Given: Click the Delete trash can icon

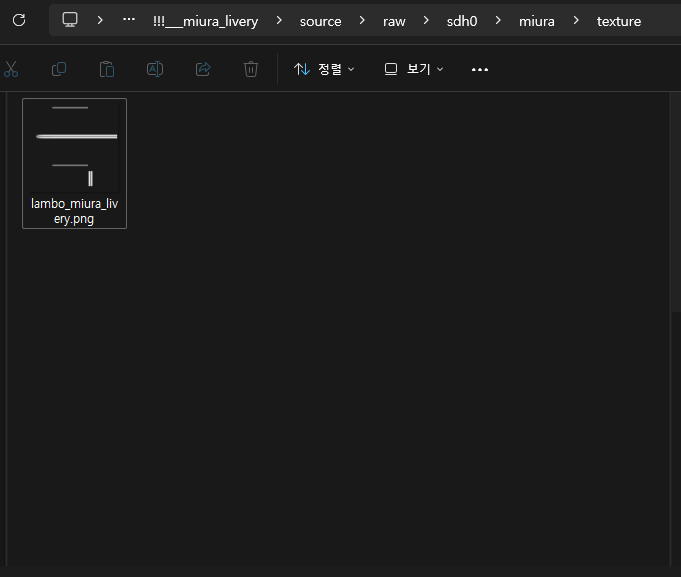Looking at the screenshot, I should point(251,69).
